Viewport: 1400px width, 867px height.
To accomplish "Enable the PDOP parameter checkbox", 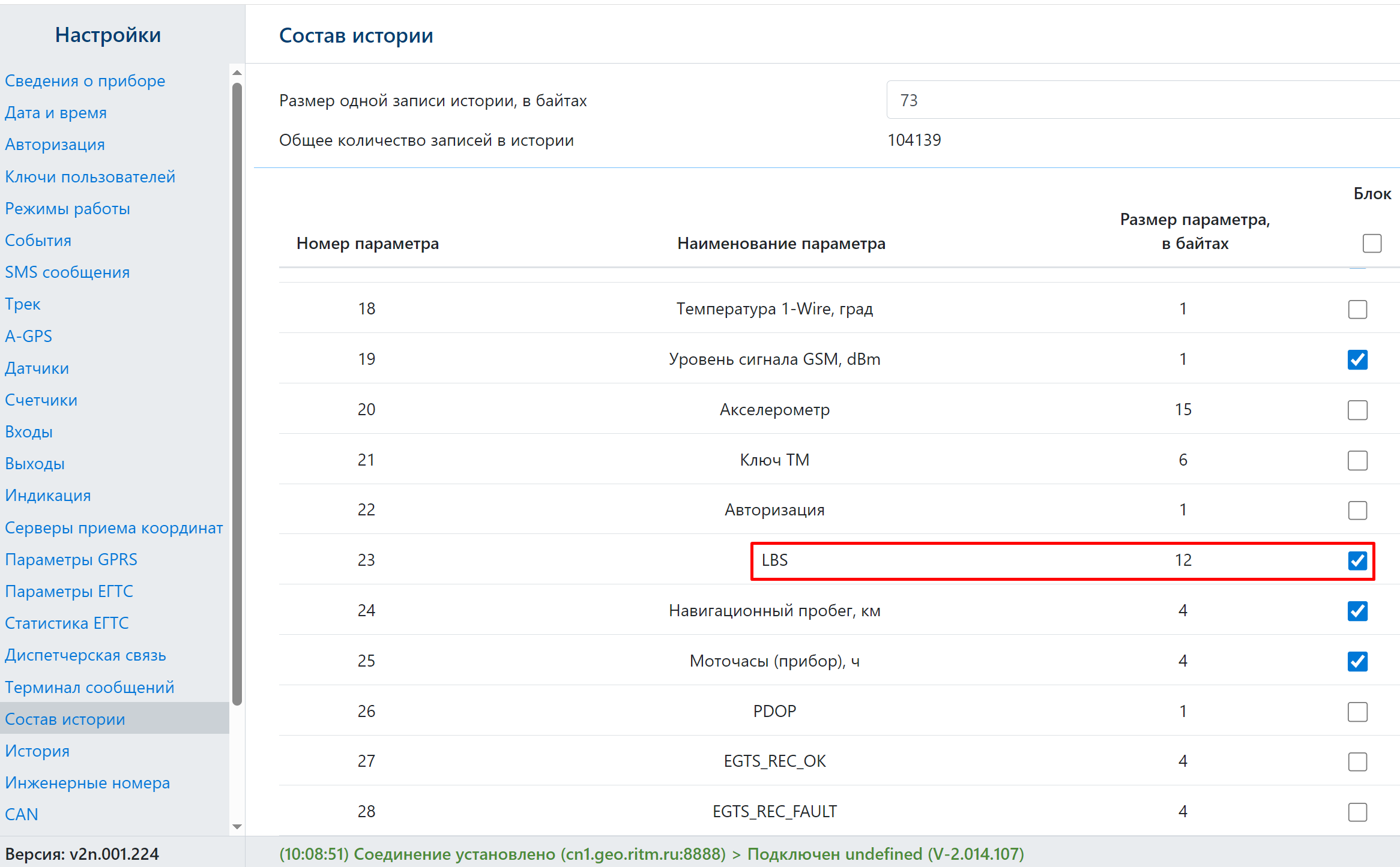I will pyautogui.click(x=1357, y=712).
